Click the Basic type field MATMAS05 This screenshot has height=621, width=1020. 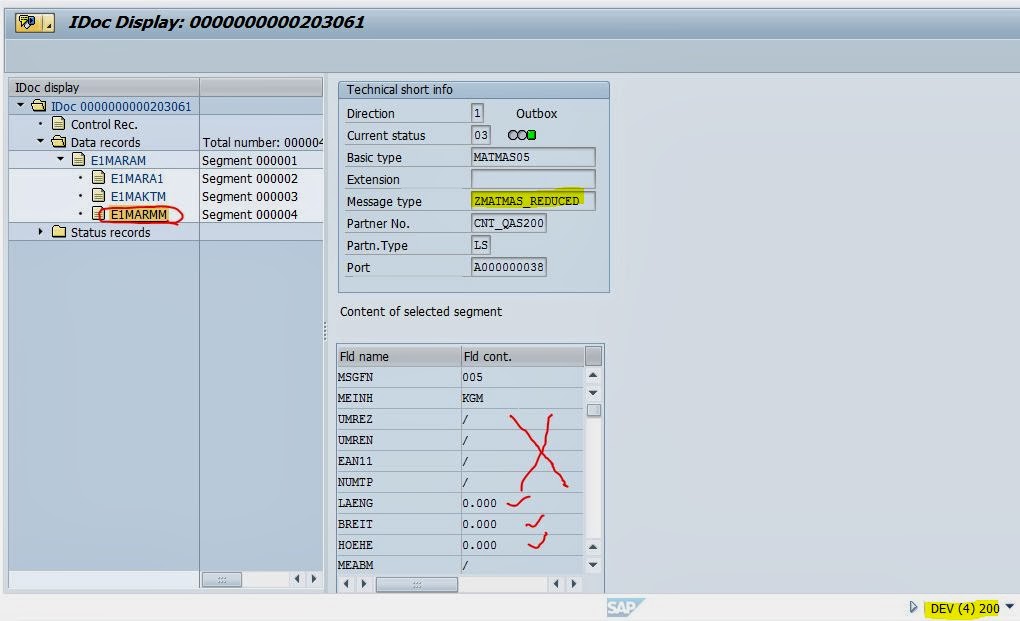click(533, 157)
